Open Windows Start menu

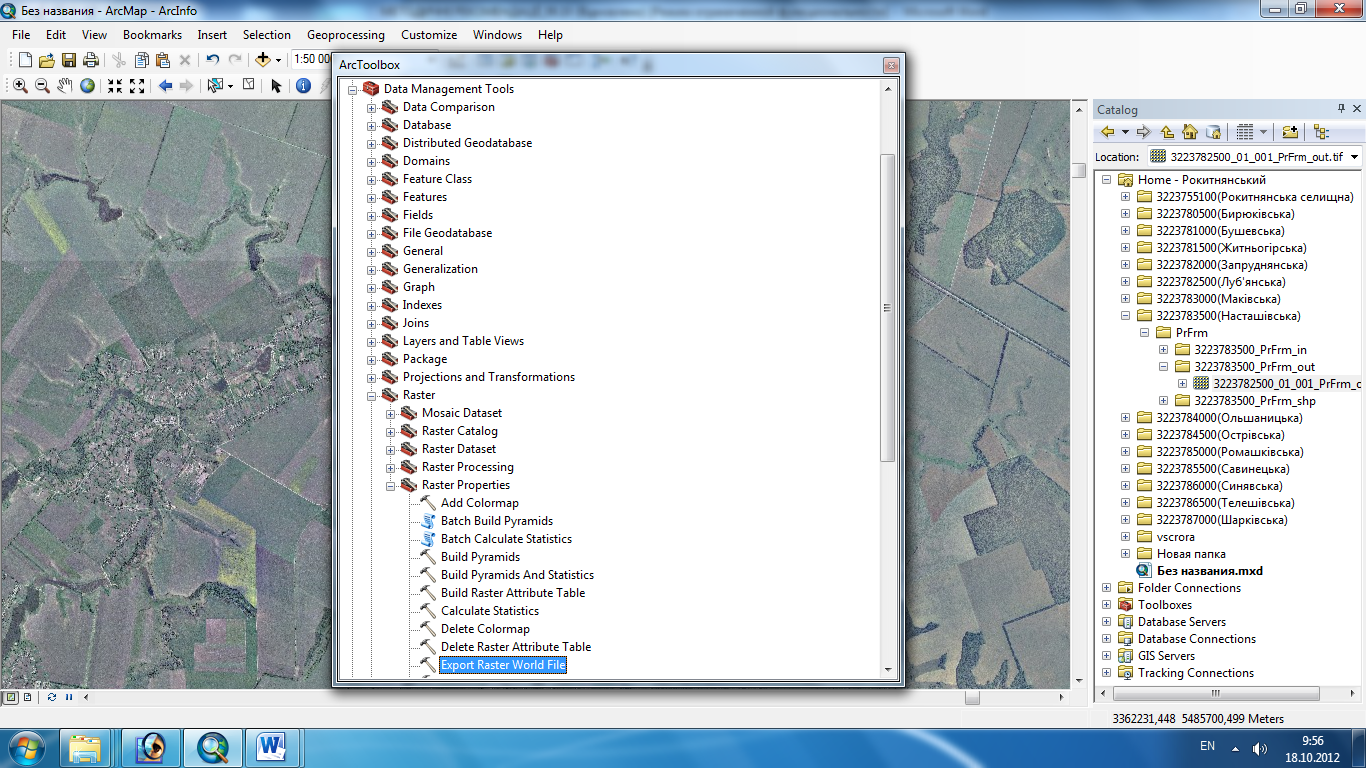[x=25, y=747]
